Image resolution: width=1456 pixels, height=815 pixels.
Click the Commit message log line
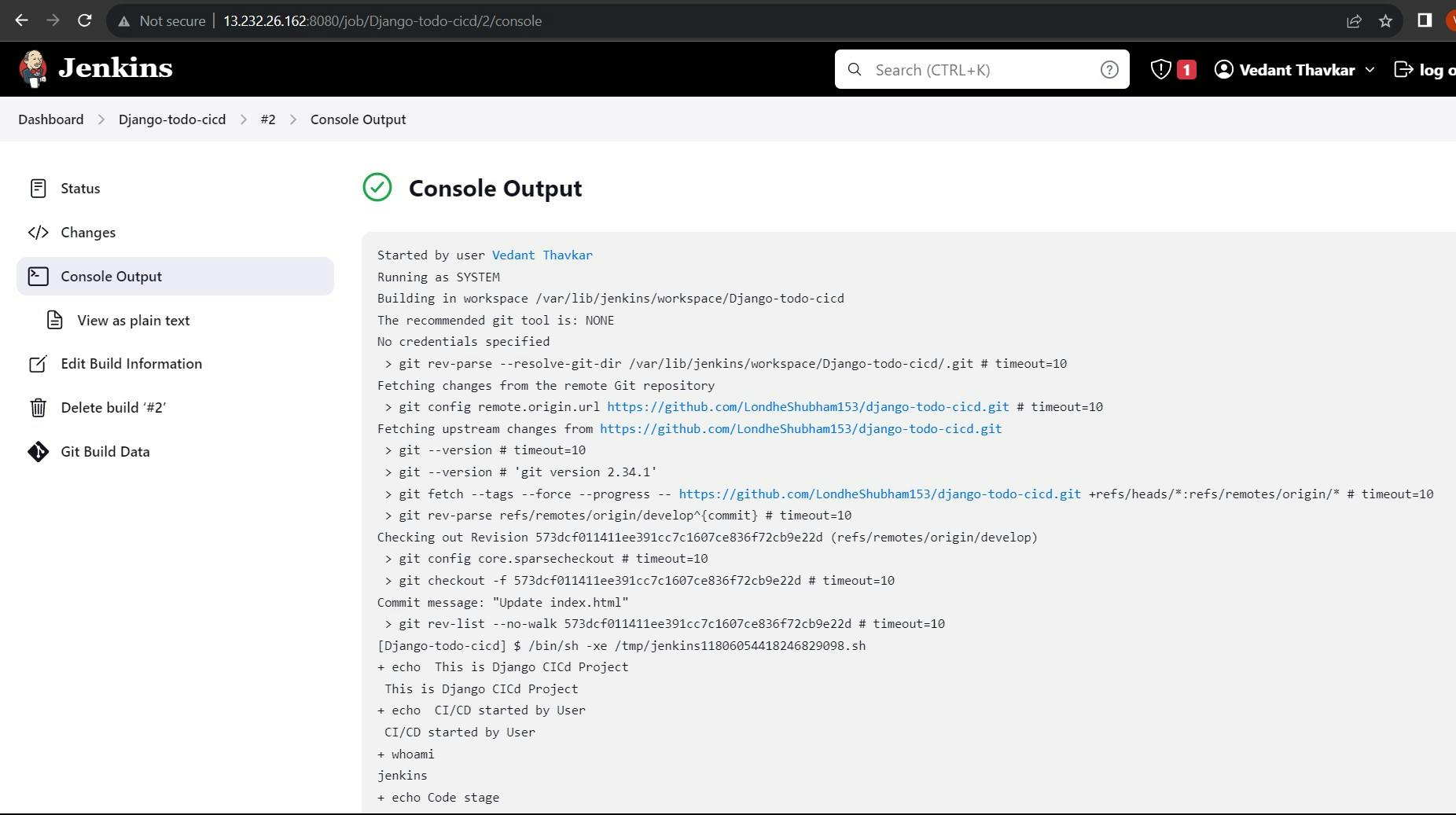point(503,603)
